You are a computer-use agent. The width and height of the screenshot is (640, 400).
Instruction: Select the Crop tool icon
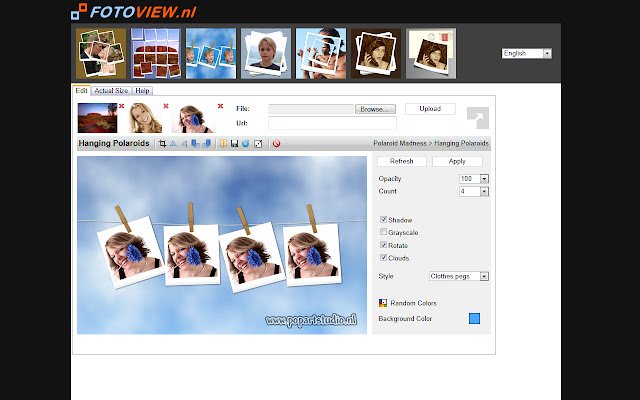(x=162, y=144)
